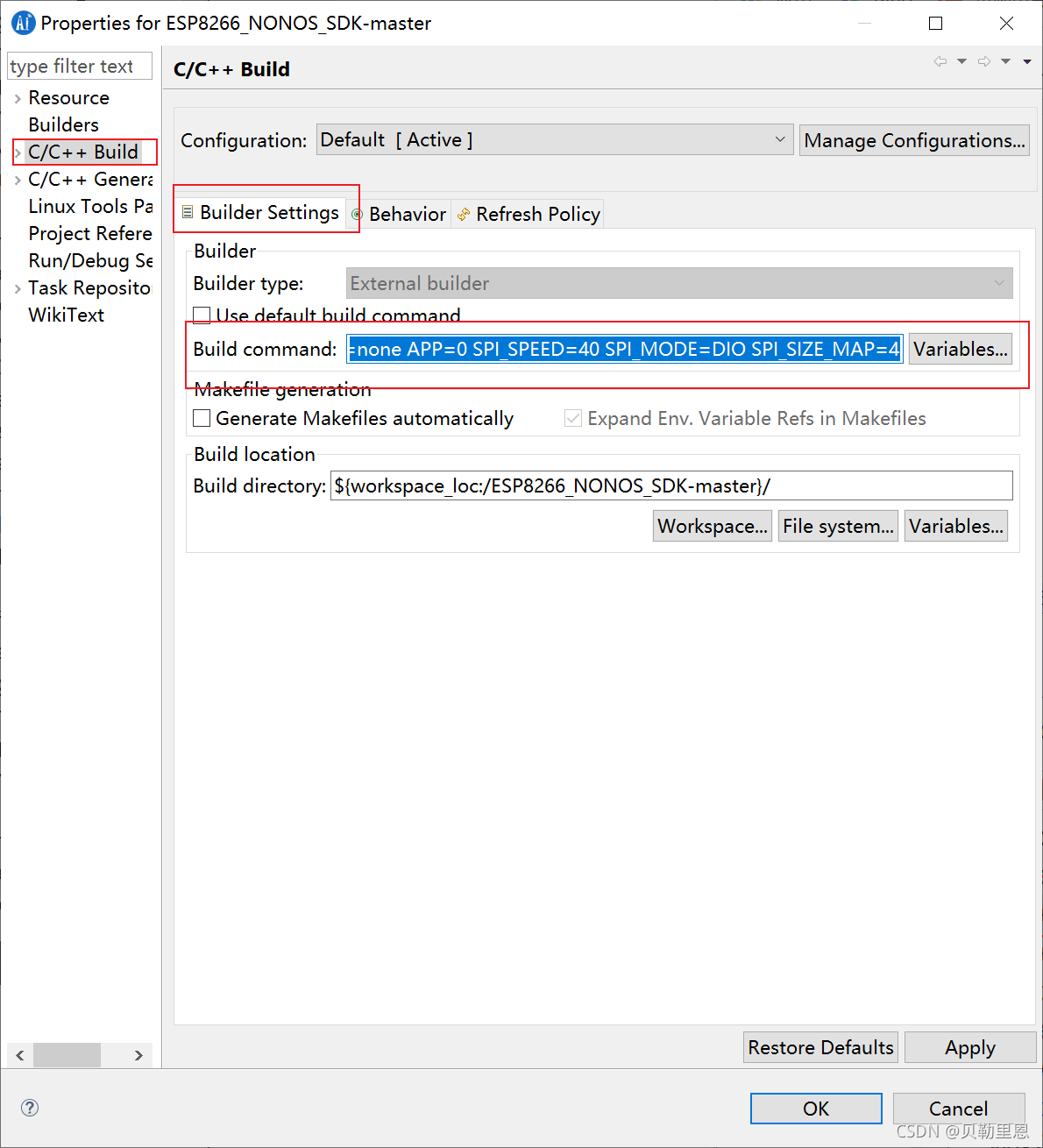Open the Builder type dropdown
The height and width of the screenshot is (1148, 1043).
coord(679,283)
